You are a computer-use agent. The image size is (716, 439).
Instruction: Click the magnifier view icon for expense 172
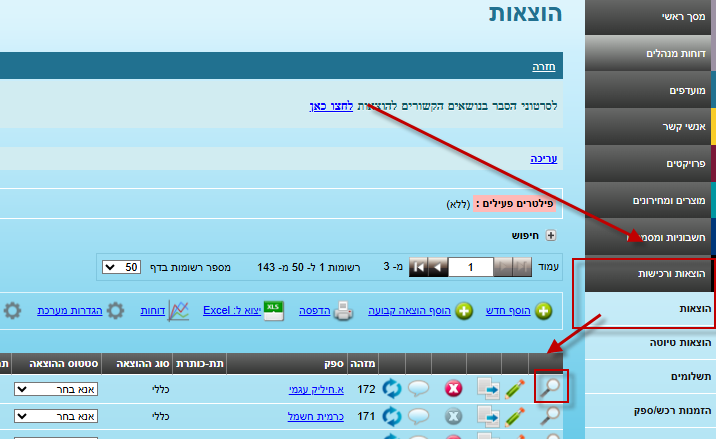point(549,387)
